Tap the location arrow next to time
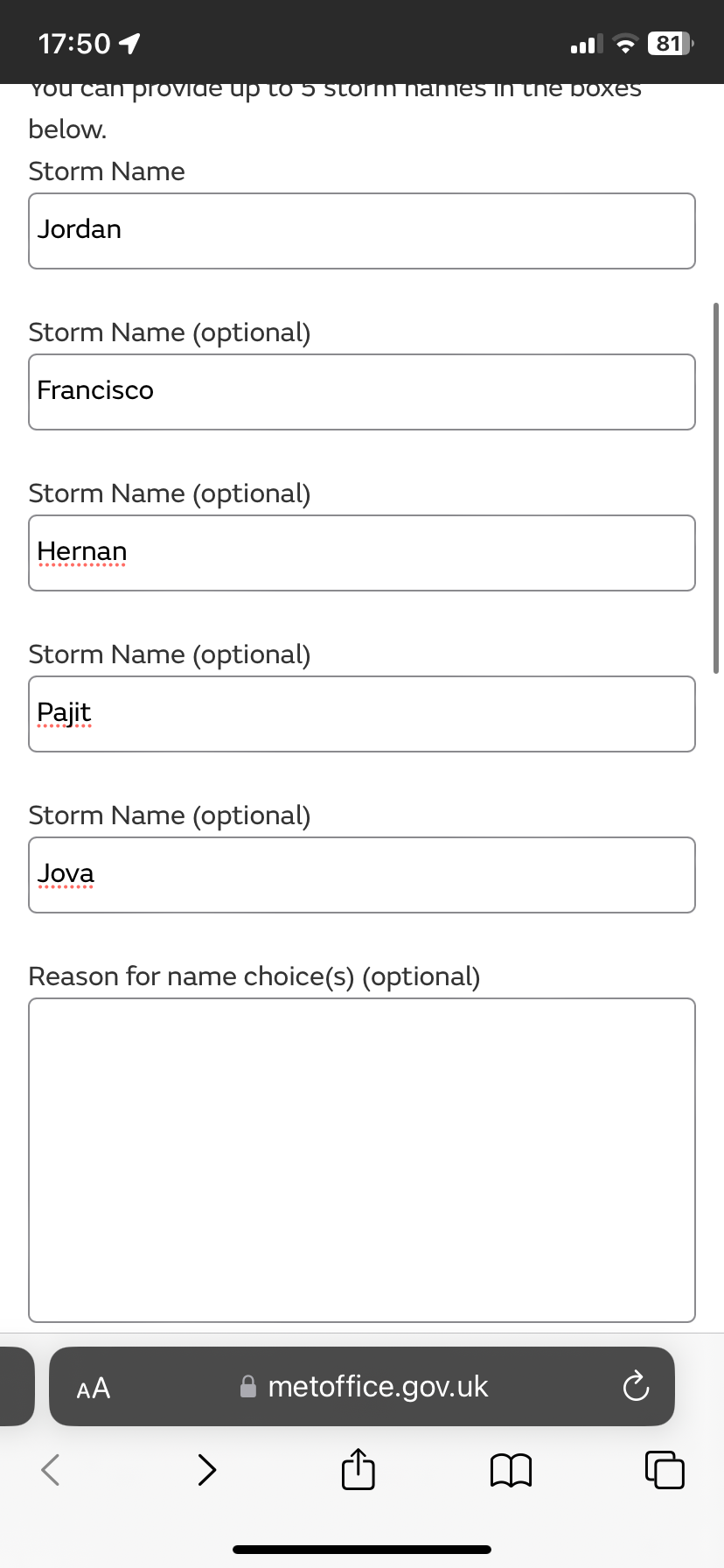The width and height of the screenshot is (724, 1568). click(x=129, y=44)
